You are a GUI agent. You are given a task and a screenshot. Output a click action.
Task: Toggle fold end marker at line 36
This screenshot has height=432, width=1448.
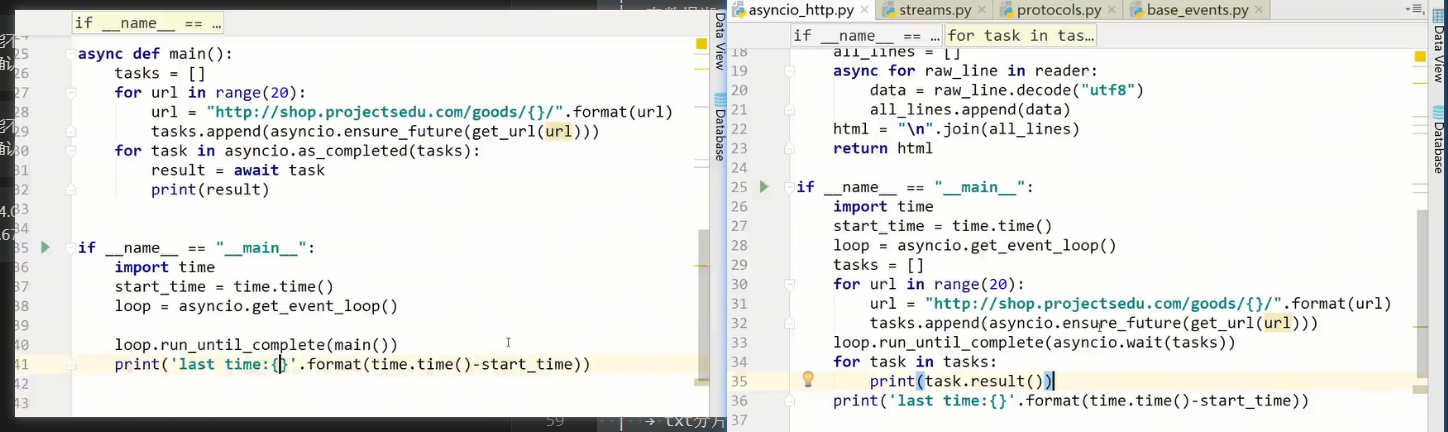(x=789, y=400)
